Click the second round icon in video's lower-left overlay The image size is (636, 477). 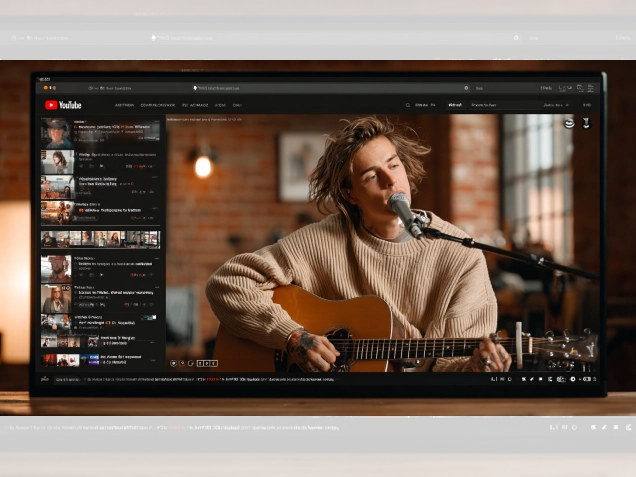point(182,363)
